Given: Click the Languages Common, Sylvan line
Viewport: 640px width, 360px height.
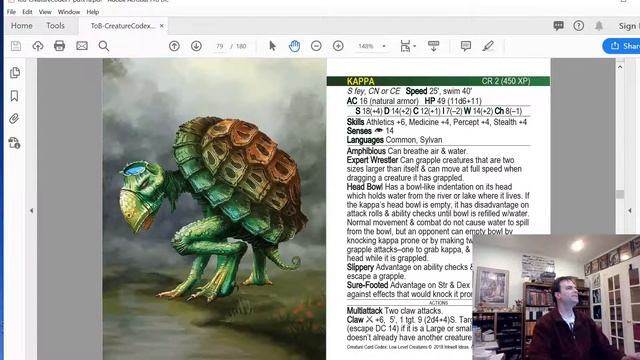Looking at the screenshot, I should [x=394, y=140].
